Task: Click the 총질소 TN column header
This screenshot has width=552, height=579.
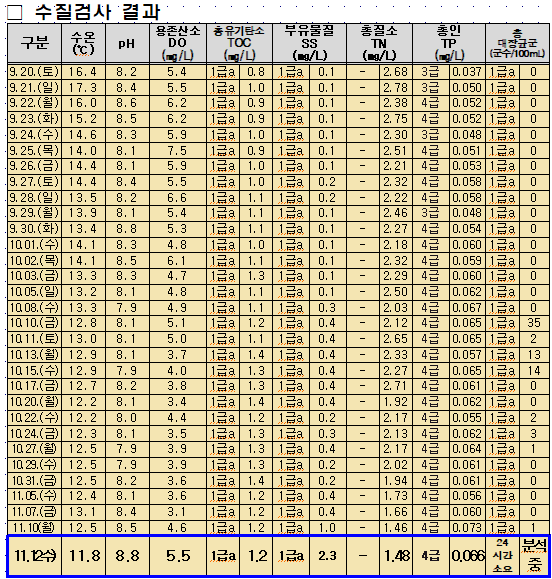Action: (380, 43)
